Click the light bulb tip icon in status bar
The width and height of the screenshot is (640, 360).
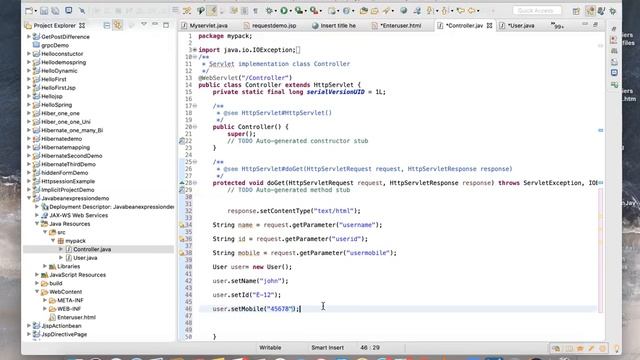(x=617, y=348)
